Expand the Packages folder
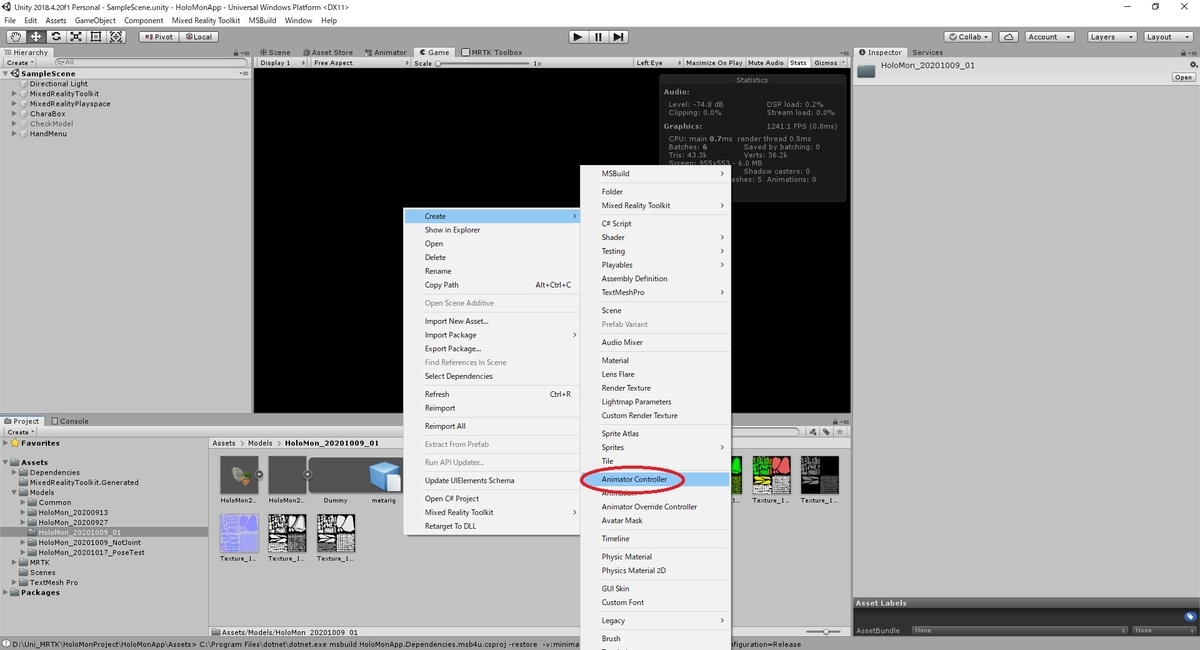1200x650 pixels. click(x=6, y=593)
